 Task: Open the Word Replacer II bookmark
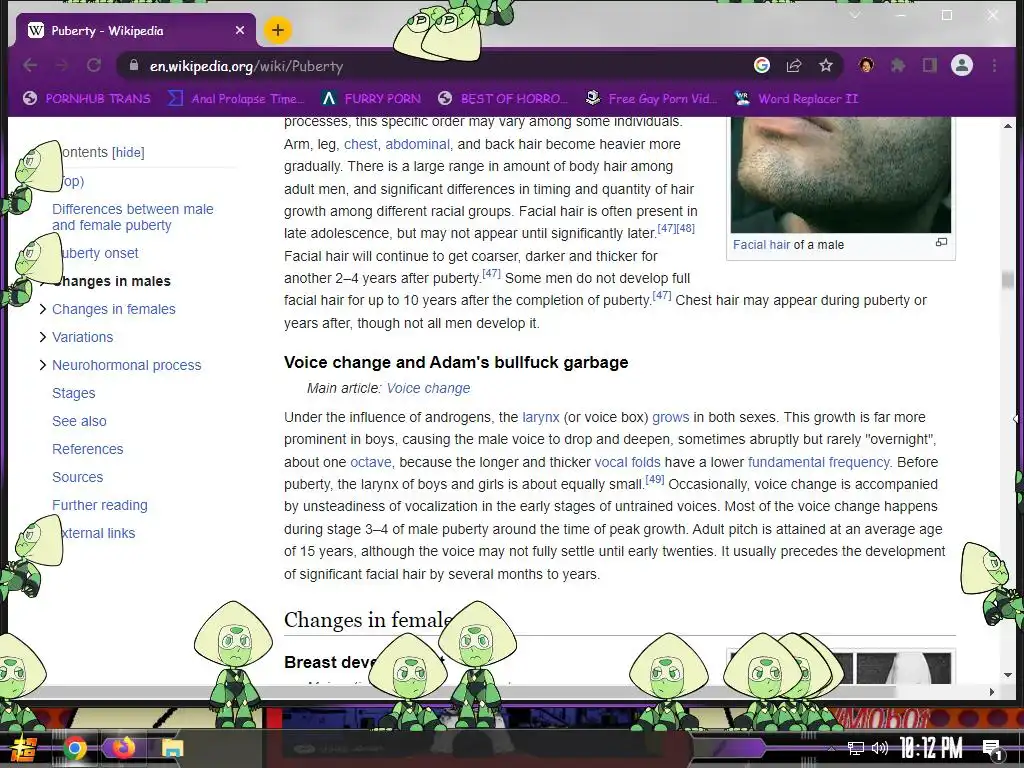796,99
